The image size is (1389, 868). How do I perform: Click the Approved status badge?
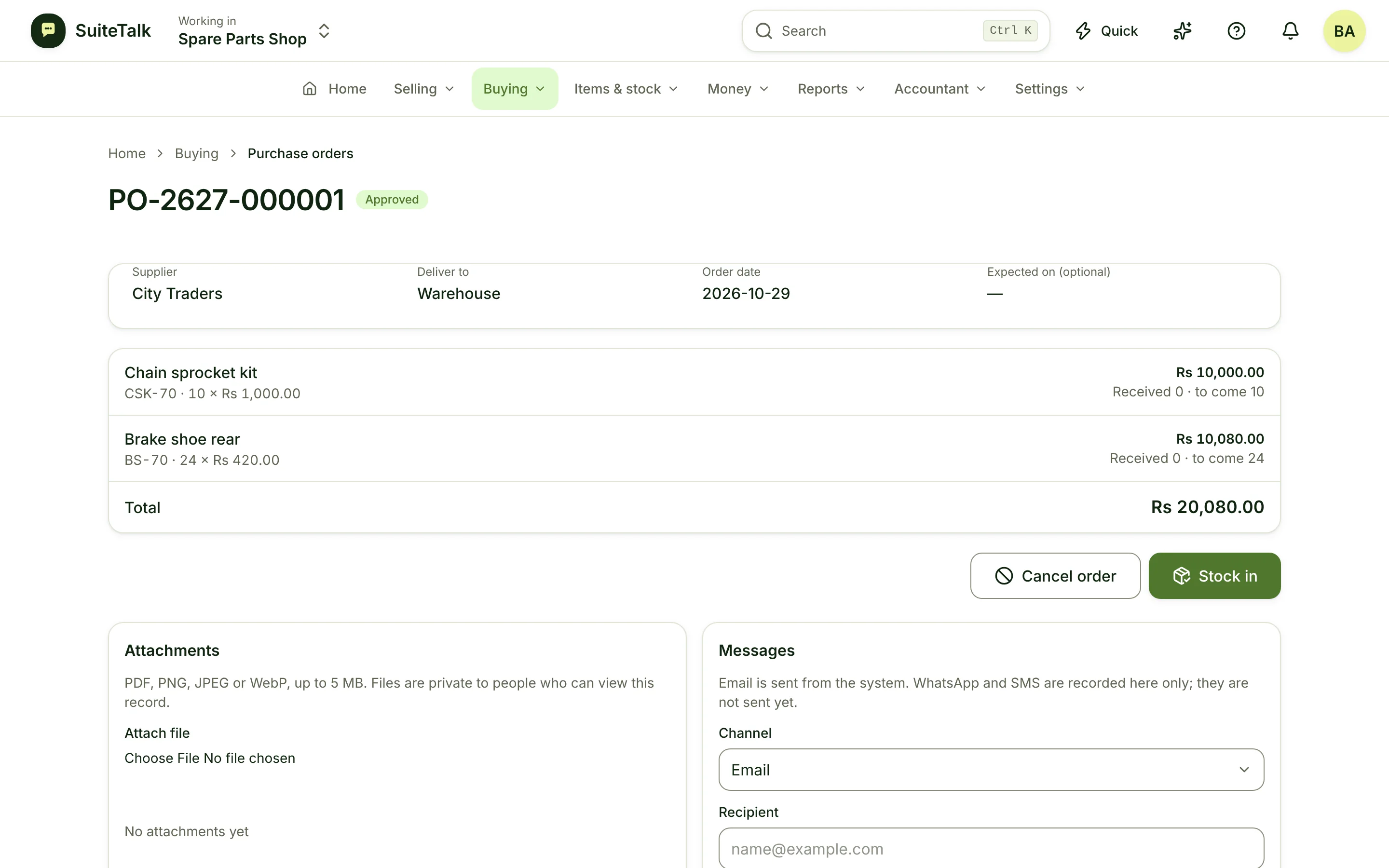coord(392,200)
